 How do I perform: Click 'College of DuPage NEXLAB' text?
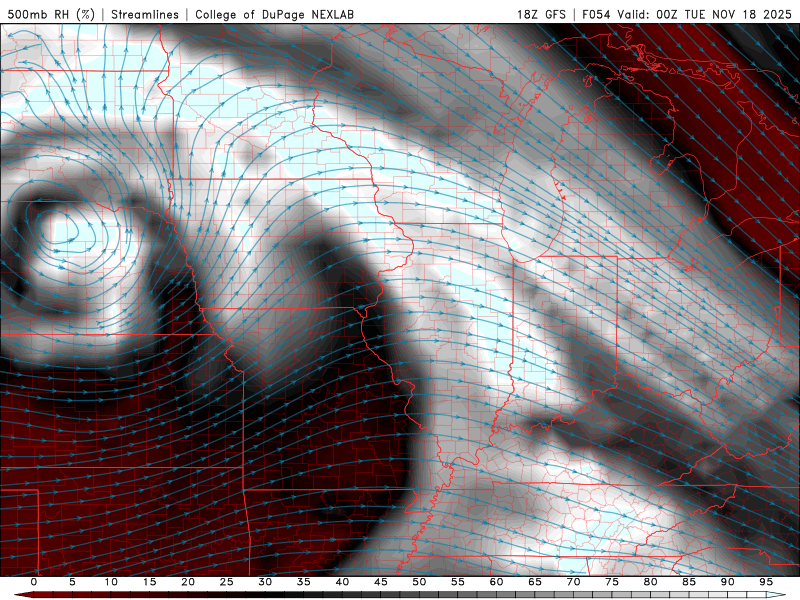pos(274,14)
